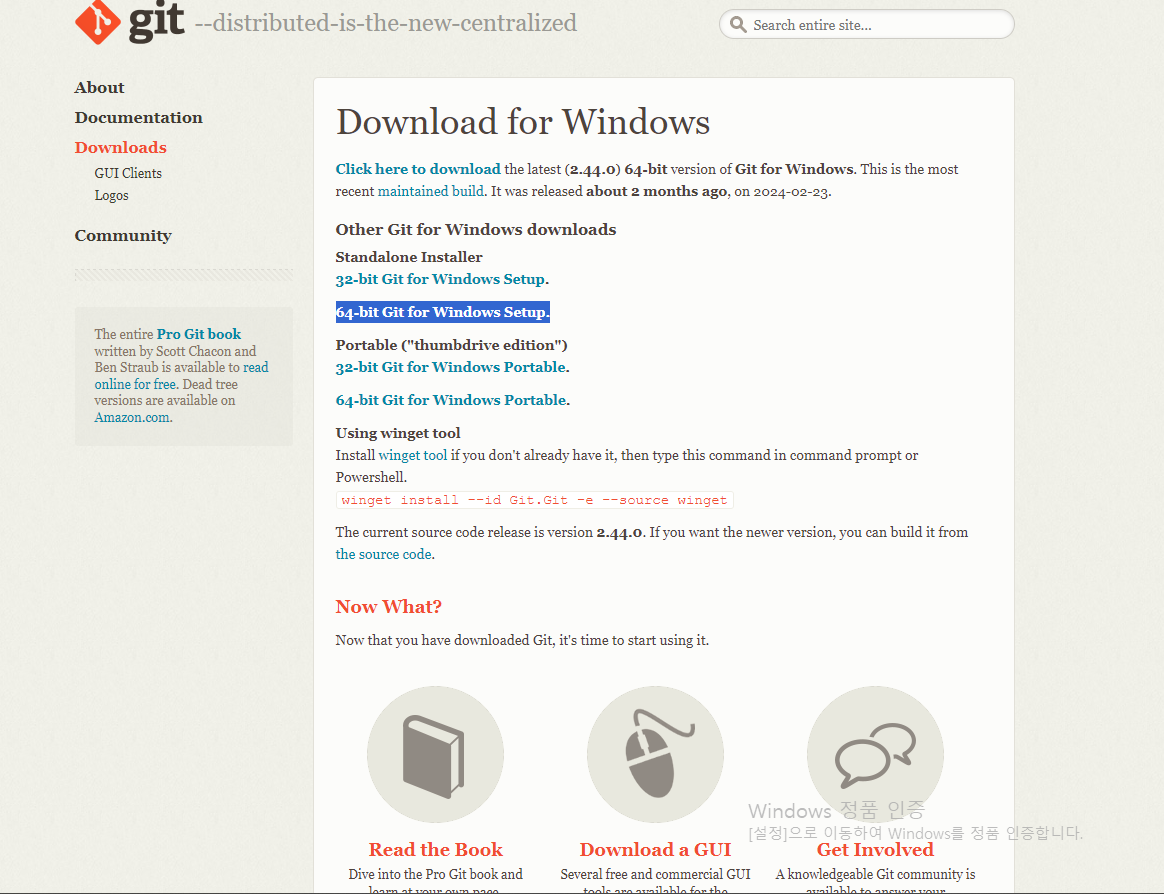Viewport: 1164px width, 894px height.
Task: Click the 'Click here to download' link
Action: pyautogui.click(x=418, y=169)
